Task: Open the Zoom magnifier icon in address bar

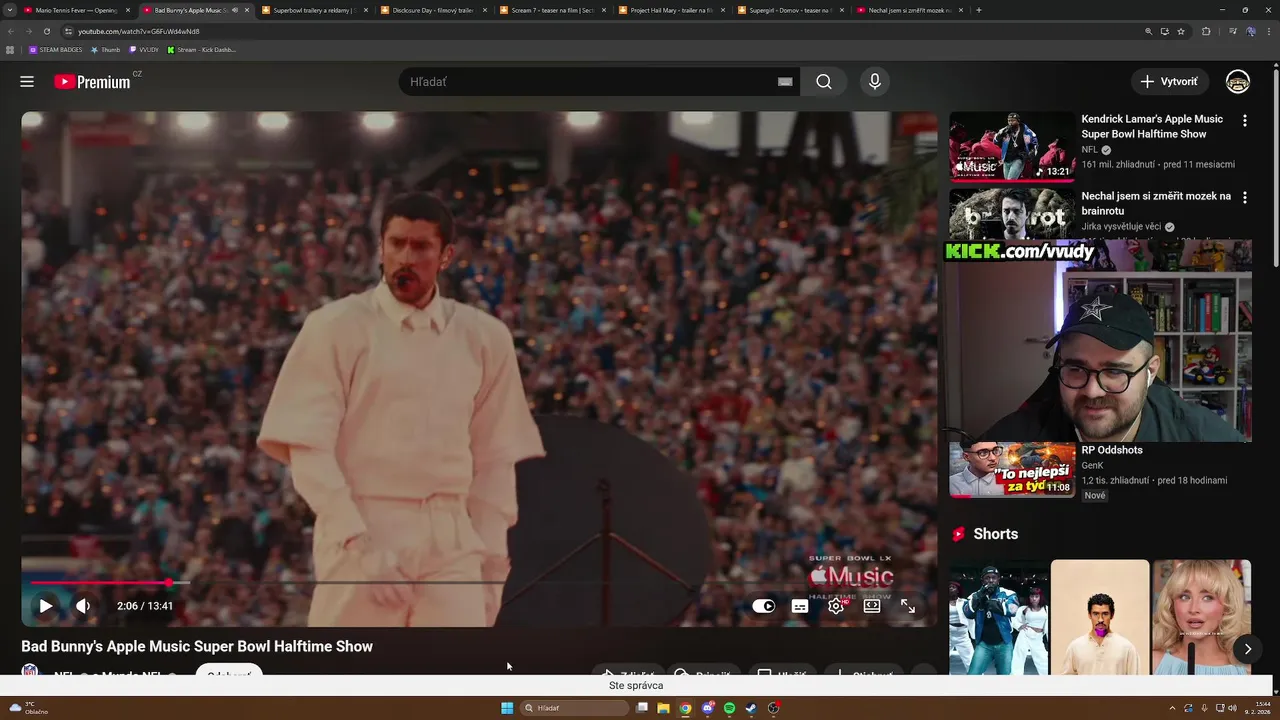Action: 1148,31
